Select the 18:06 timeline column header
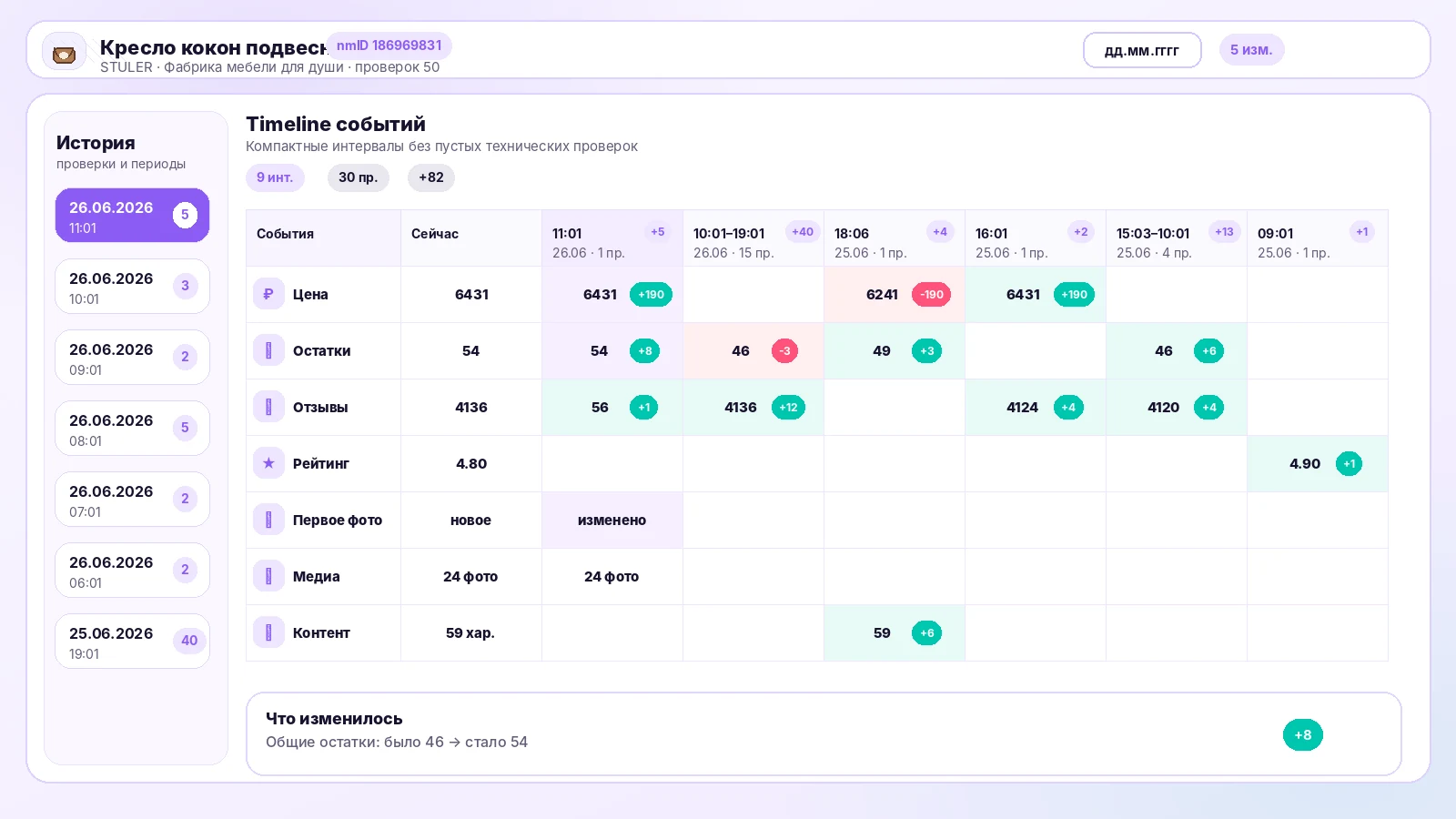Screen dimensions: 1456x819 click(895, 238)
